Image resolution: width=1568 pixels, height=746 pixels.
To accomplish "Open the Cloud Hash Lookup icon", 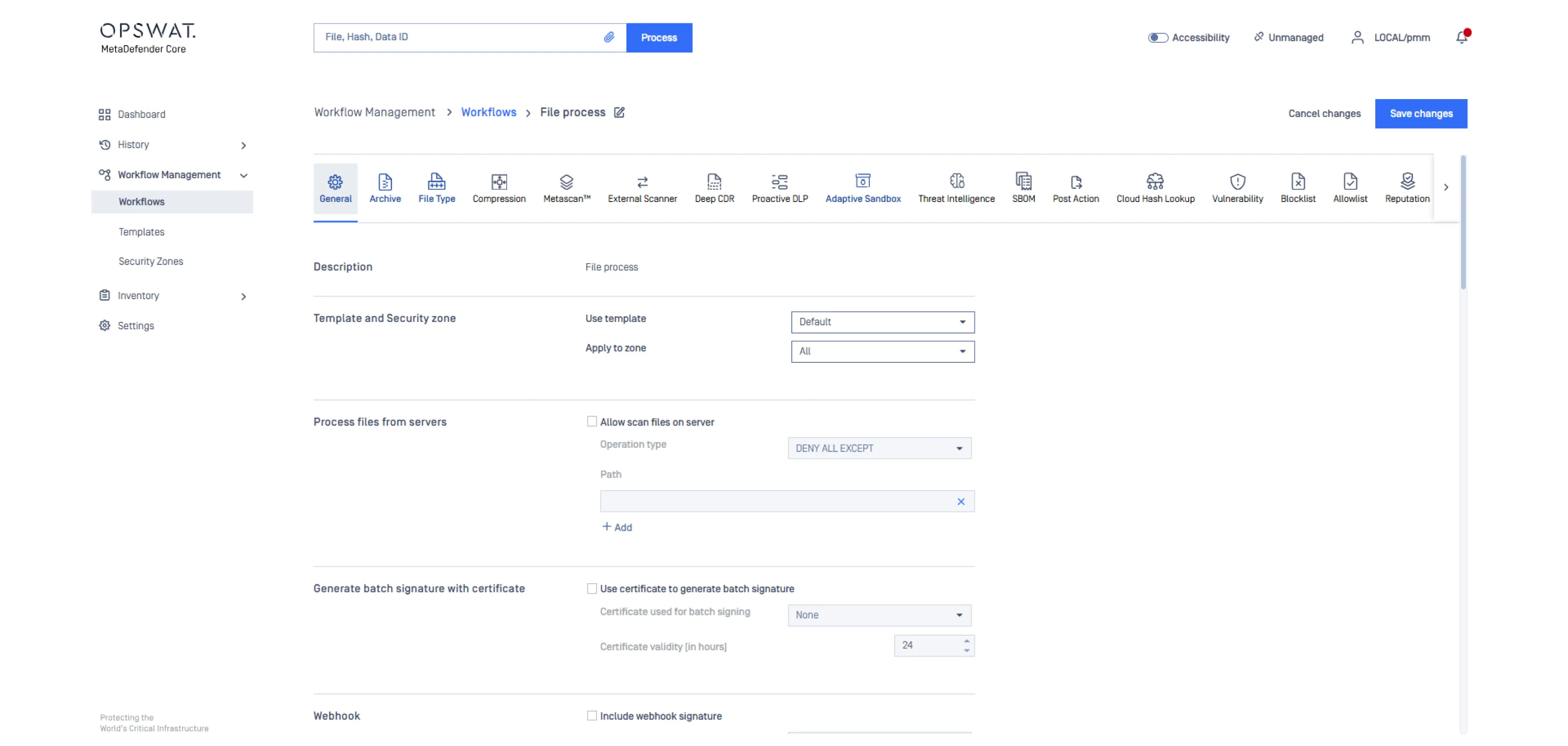I will 1155,181.
